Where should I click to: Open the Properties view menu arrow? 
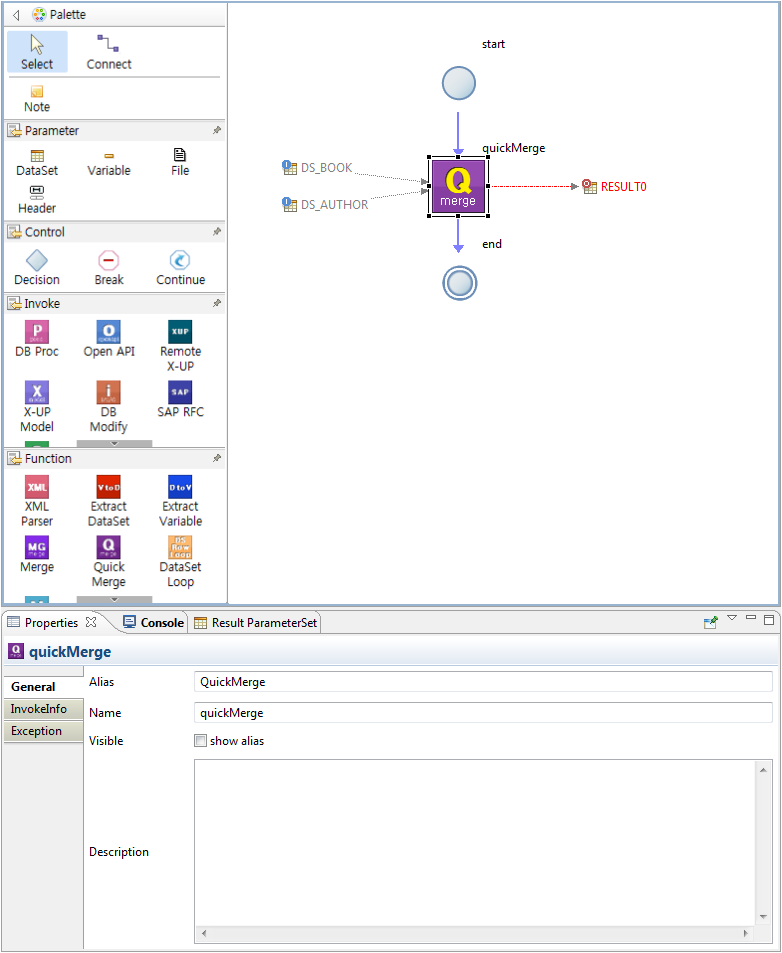732,619
